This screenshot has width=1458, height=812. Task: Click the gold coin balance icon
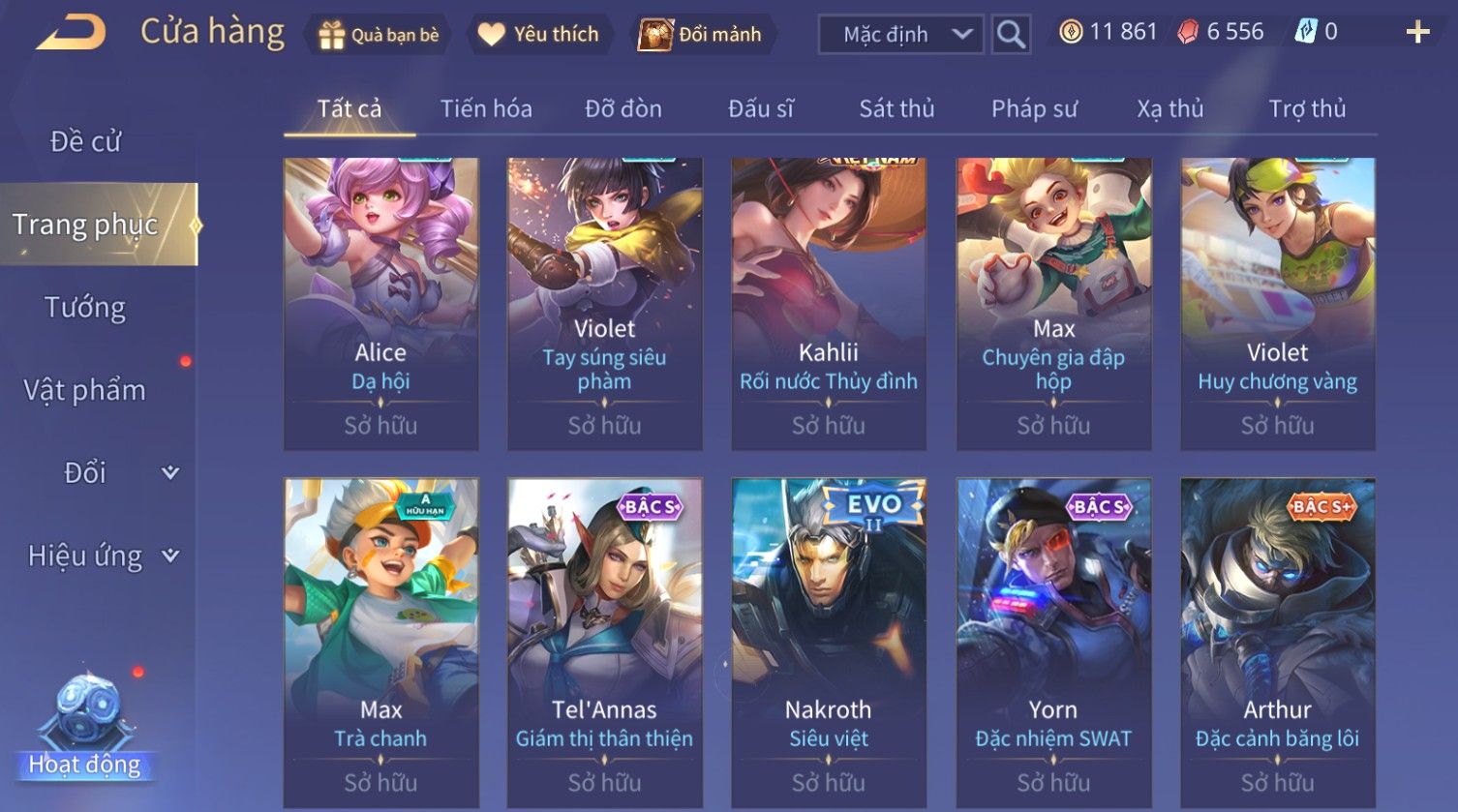click(1071, 32)
